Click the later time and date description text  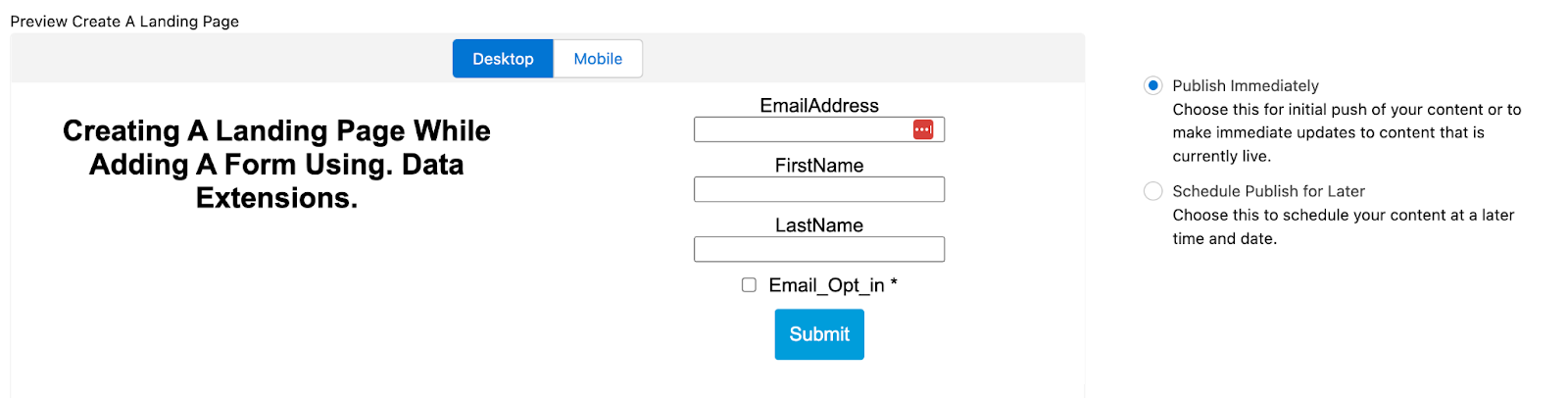(x=1343, y=226)
